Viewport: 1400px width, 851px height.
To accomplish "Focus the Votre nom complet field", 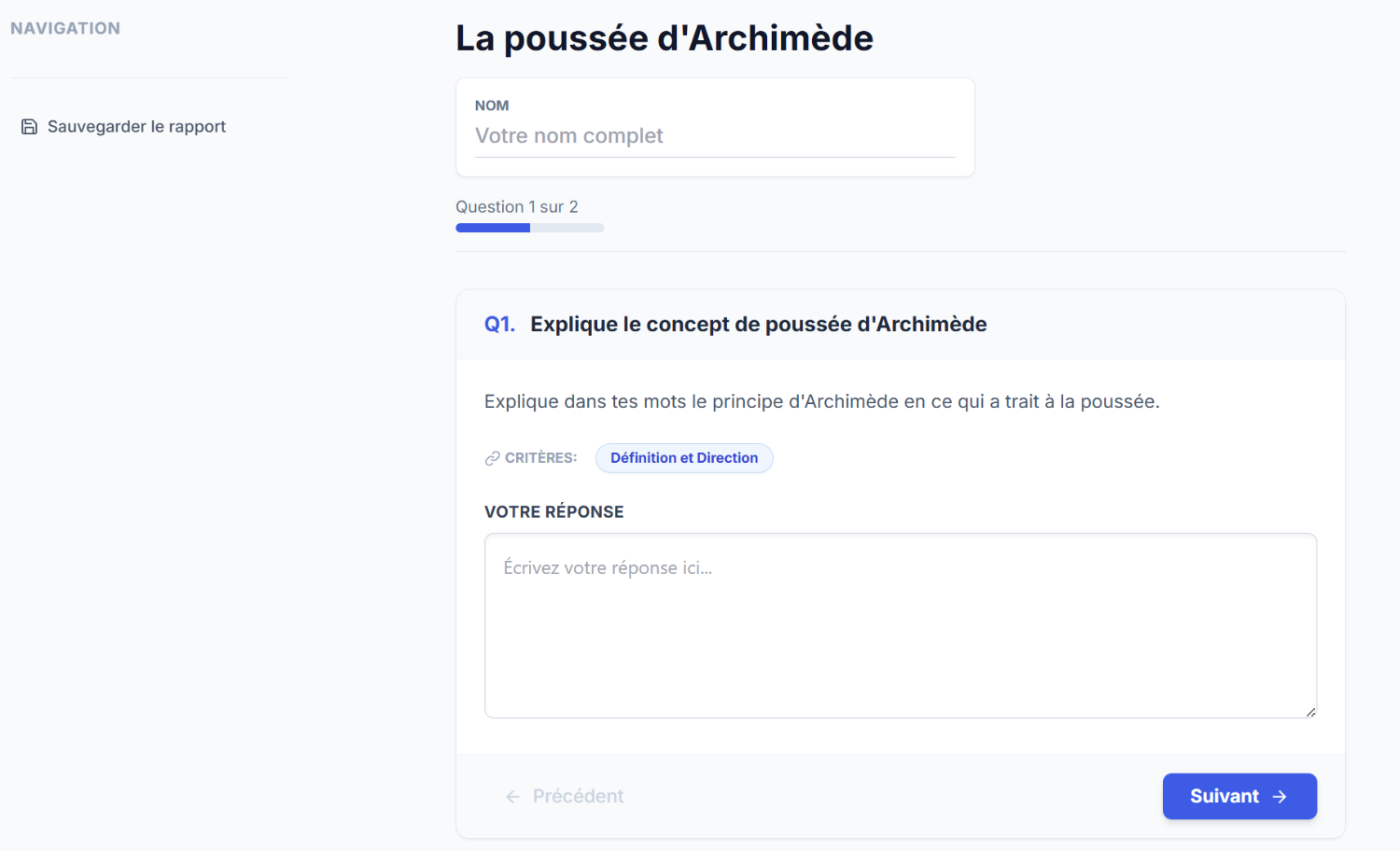I will tap(714, 136).
